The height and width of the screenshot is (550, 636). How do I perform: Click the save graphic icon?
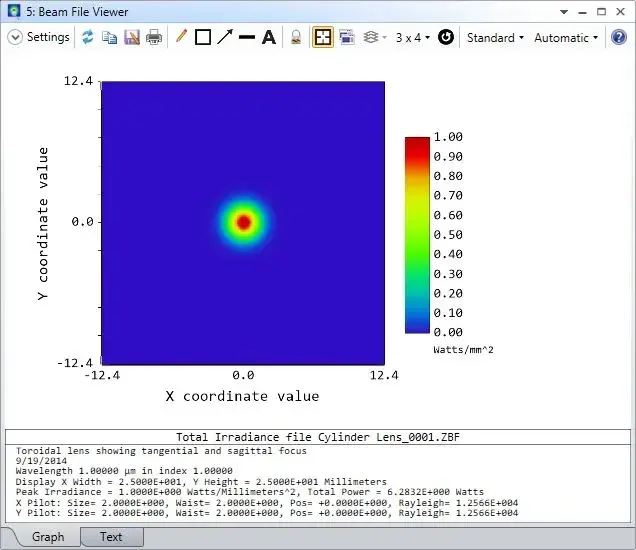(132, 37)
